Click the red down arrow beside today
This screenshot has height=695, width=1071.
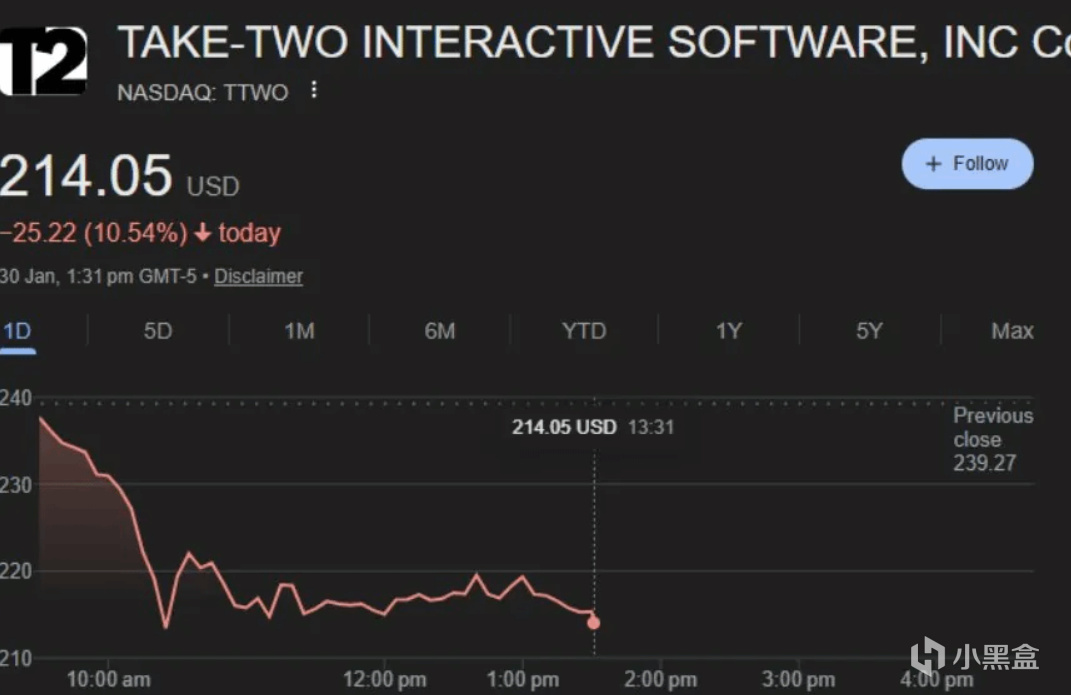[202, 234]
